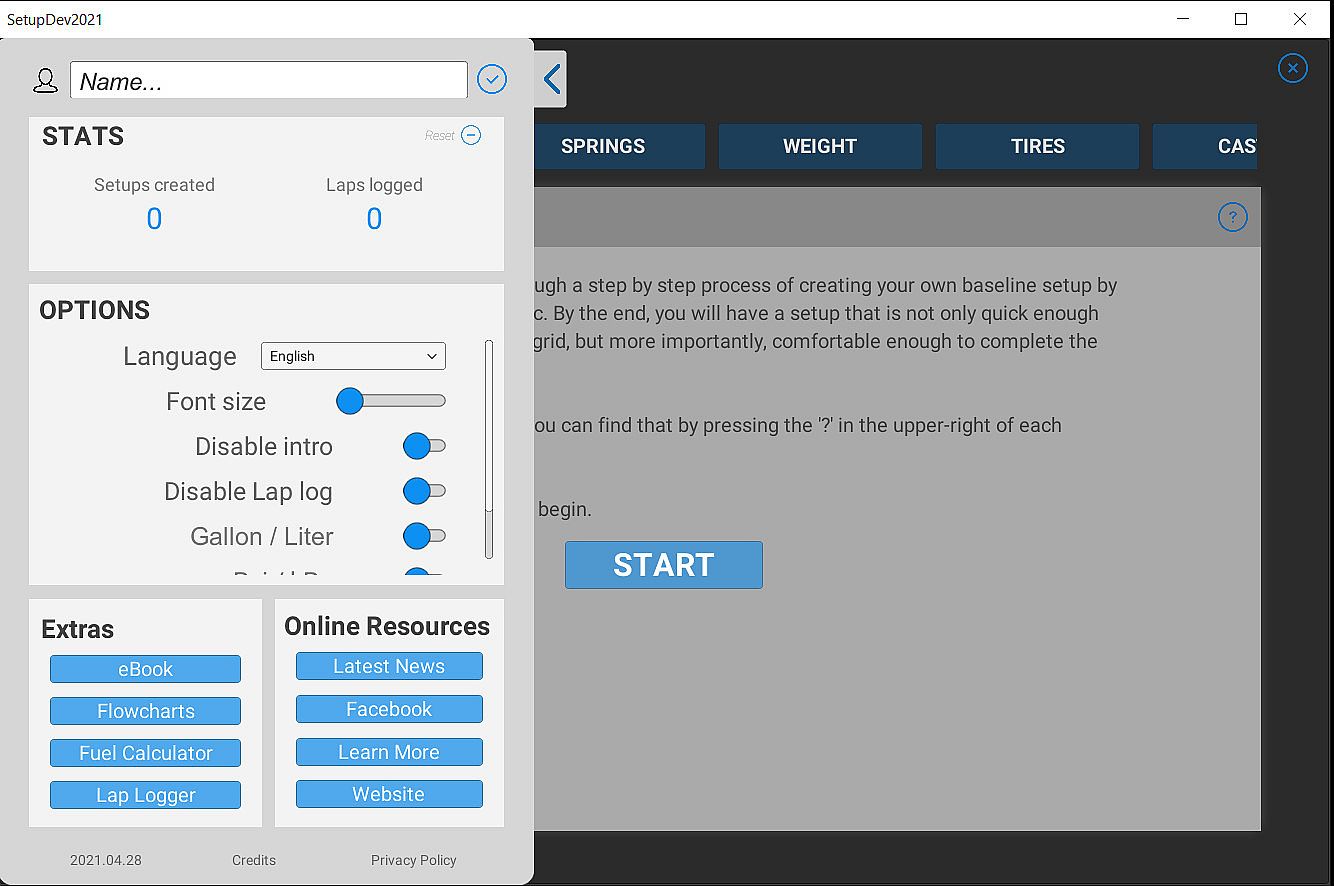
Task: Click the Learn More button
Action: coord(389,752)
